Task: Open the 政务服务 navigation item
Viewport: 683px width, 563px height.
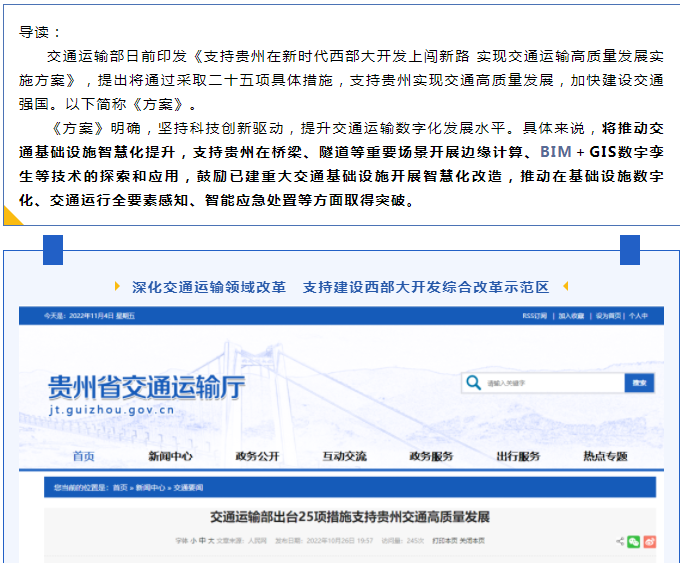Action: tap(431, 457)
